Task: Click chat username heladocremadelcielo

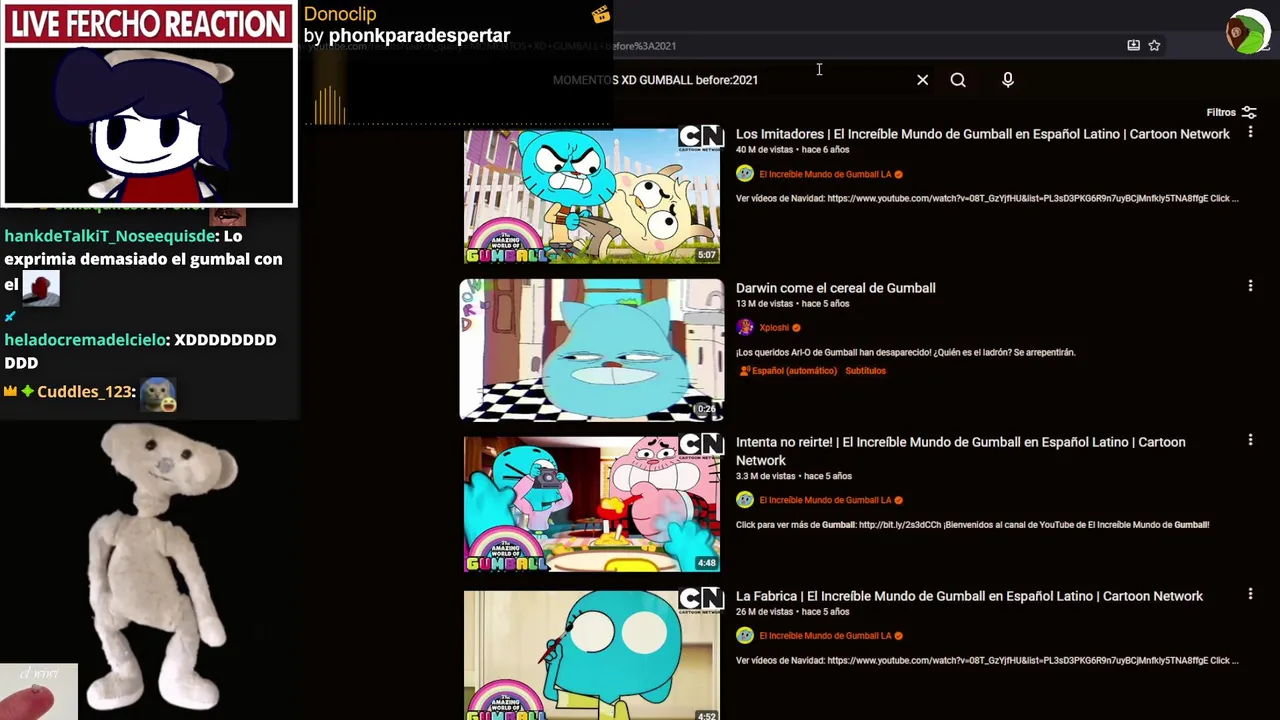Action: [x=85, y=340]
